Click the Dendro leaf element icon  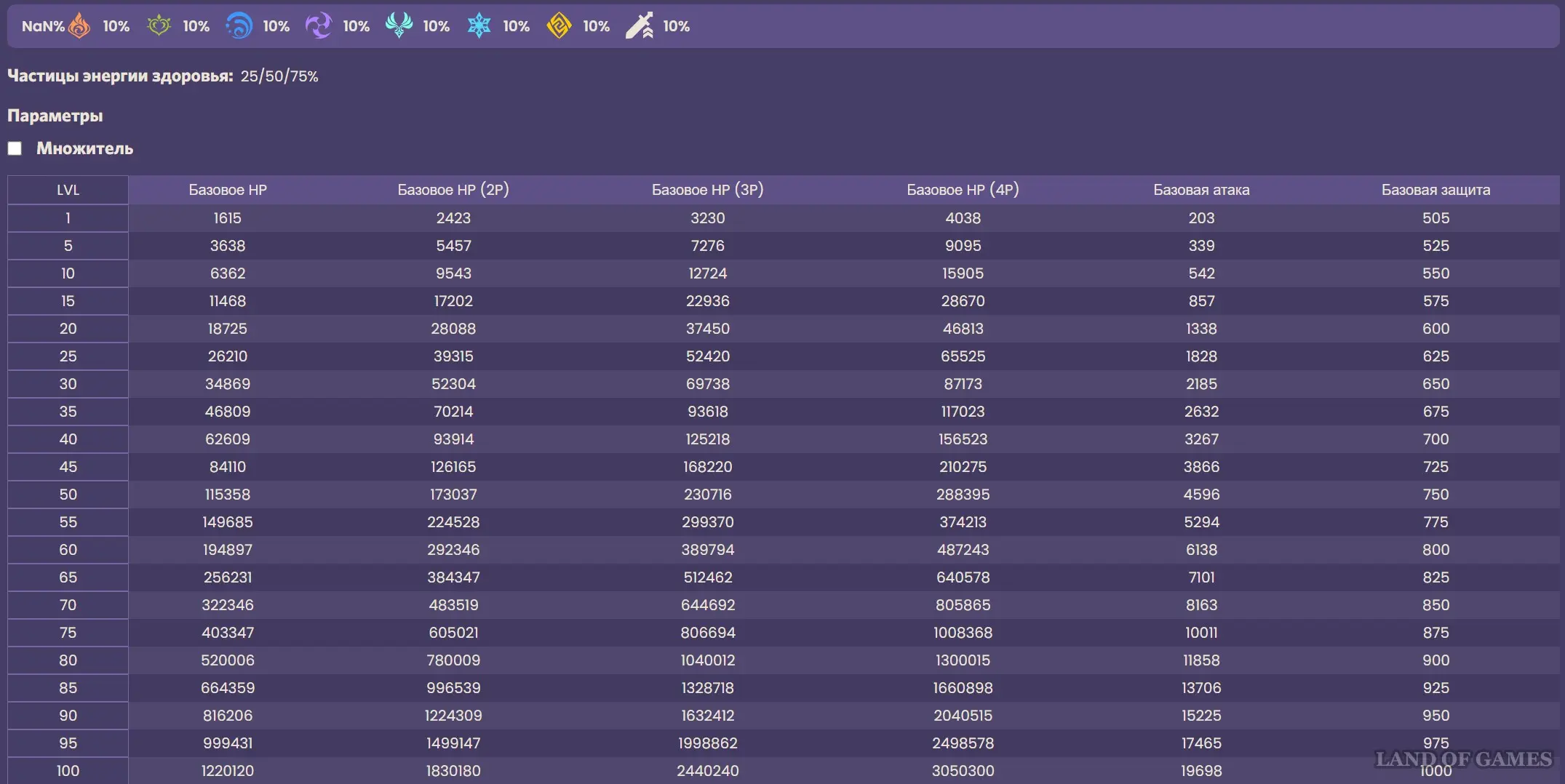(x=159, y=26)
